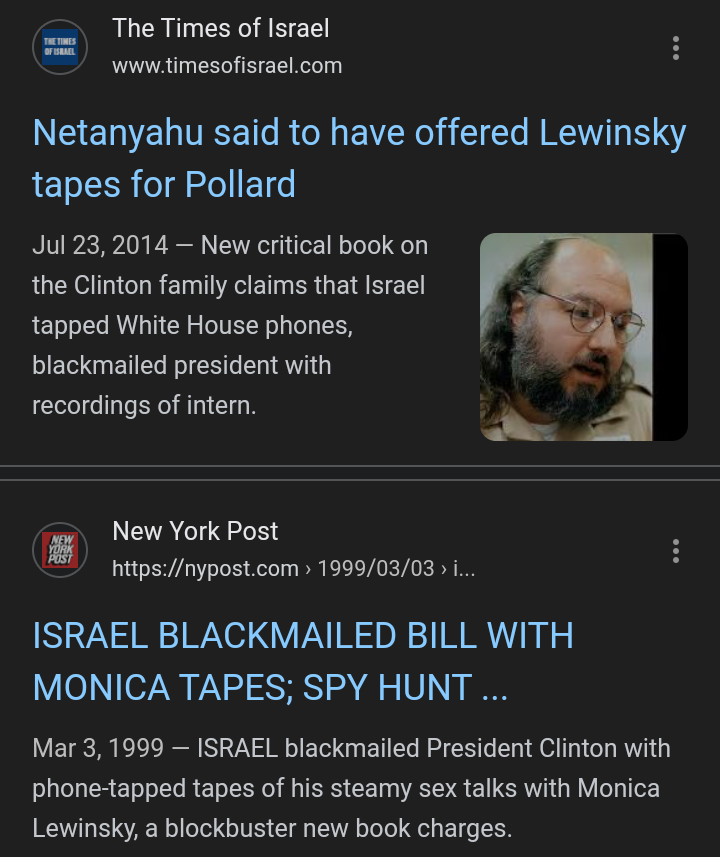Click the divider between search results

click(x=360, y=473)
